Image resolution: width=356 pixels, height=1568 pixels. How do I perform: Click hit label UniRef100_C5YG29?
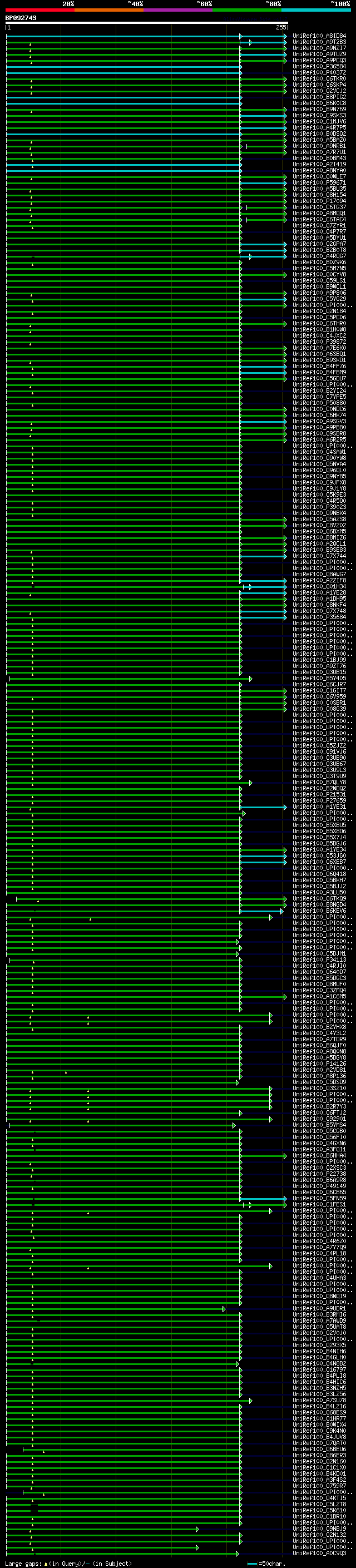click(x=319, y=299)
